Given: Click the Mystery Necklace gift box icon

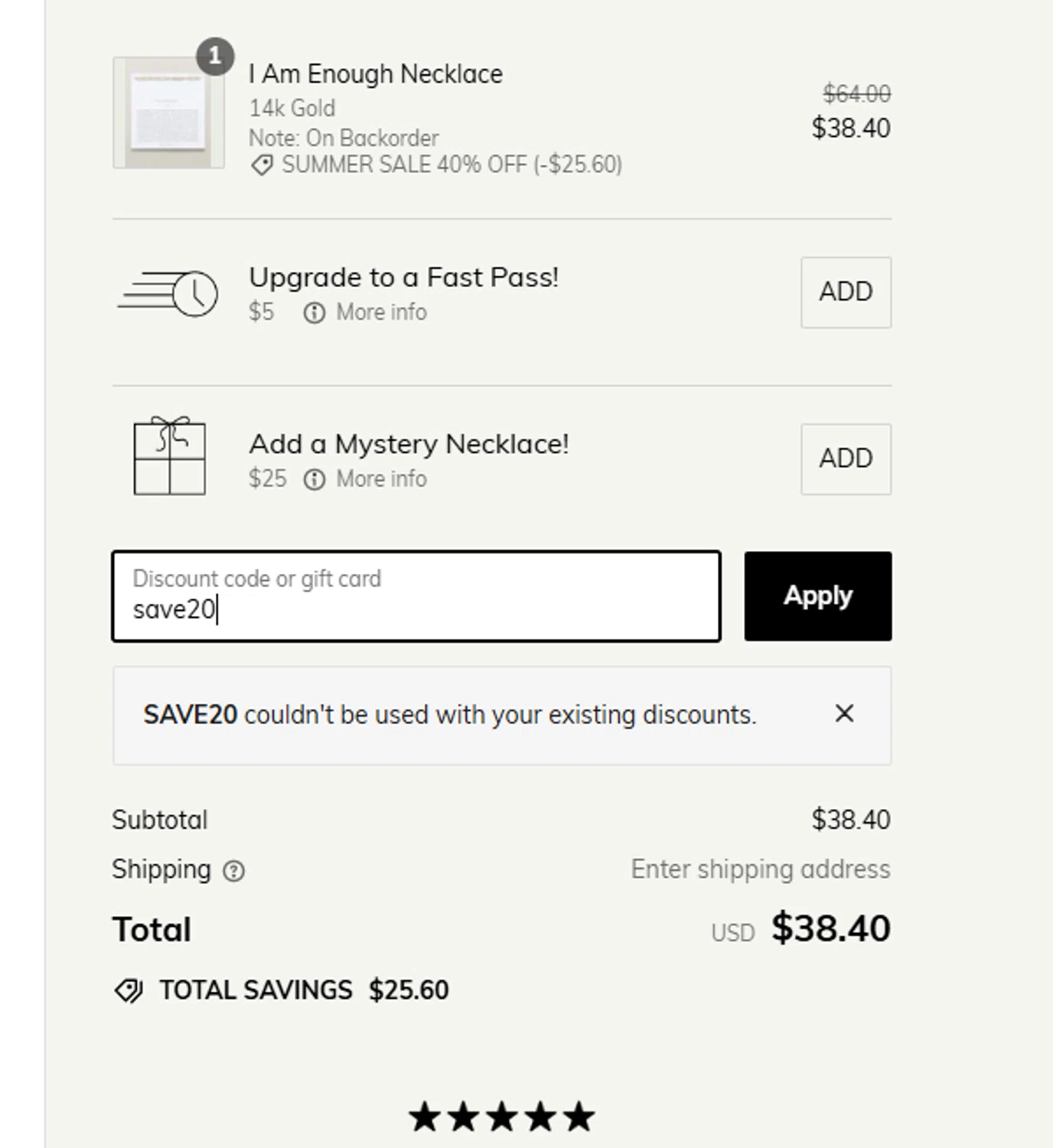Looking at the screenshot, I should 169,457.
